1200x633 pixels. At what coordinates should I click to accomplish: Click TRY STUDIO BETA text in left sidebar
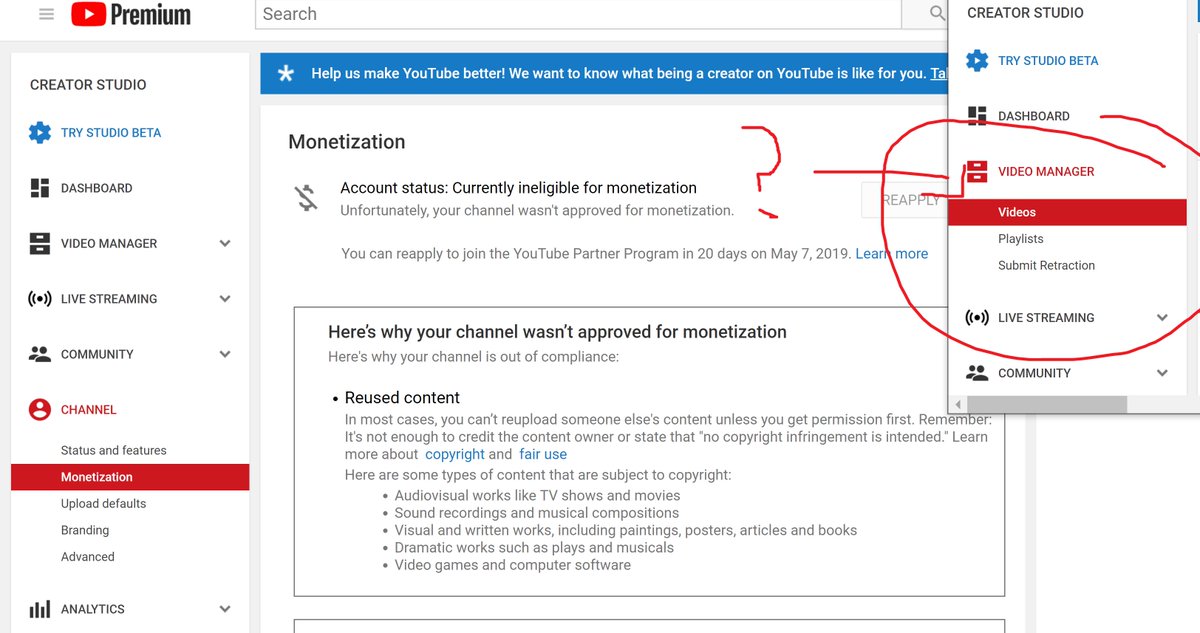click(x=111, y=132)
